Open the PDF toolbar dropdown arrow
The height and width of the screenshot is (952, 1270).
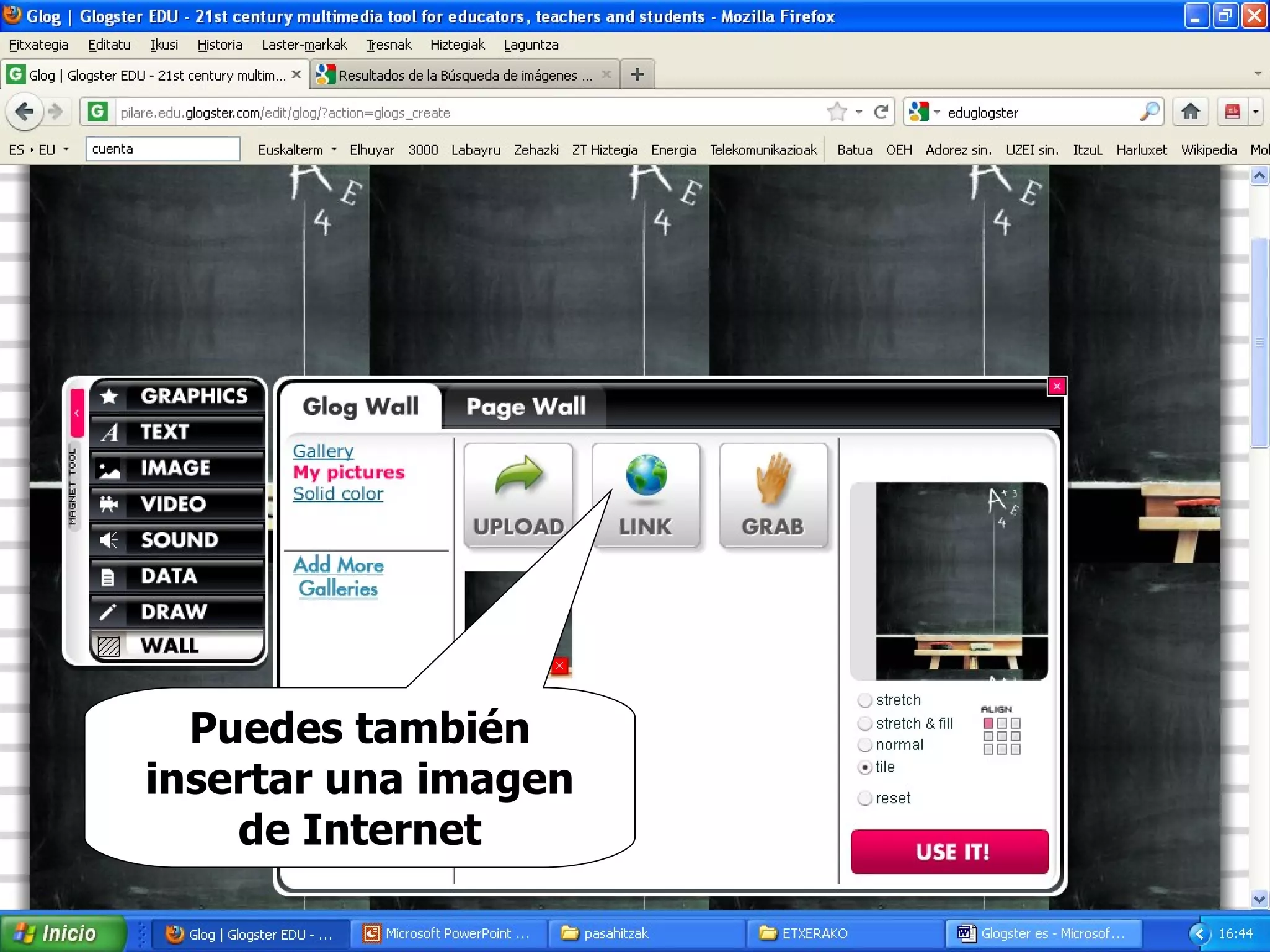[x=1256, y=112]
